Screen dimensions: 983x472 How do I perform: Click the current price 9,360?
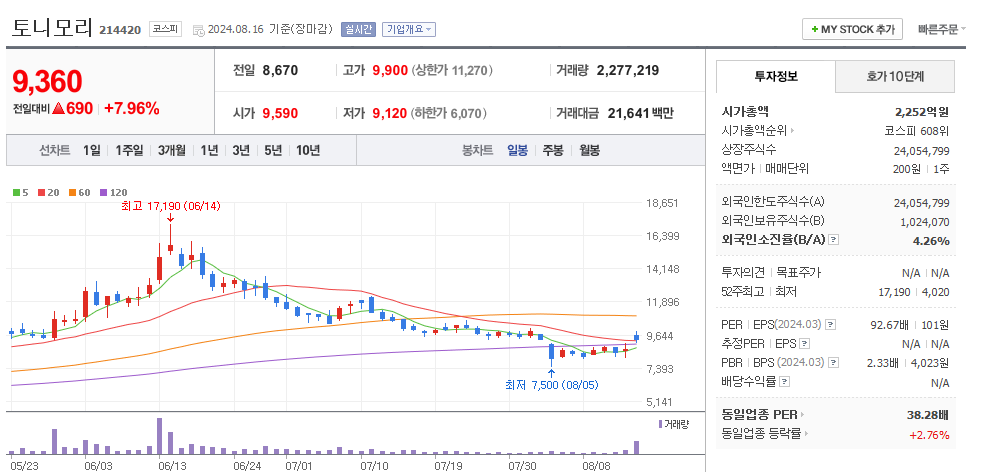click(48, 81)
